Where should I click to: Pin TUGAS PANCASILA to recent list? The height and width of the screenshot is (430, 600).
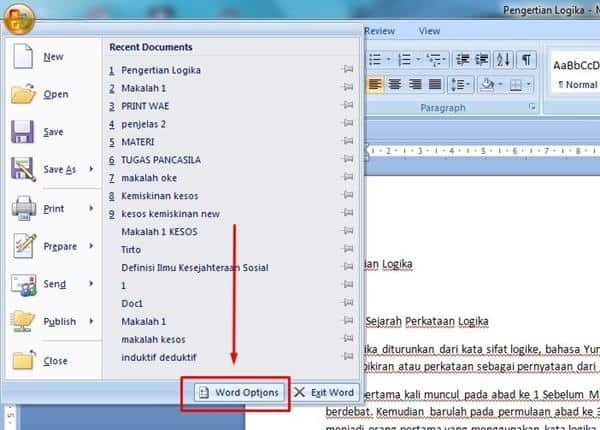pos(347,158)
